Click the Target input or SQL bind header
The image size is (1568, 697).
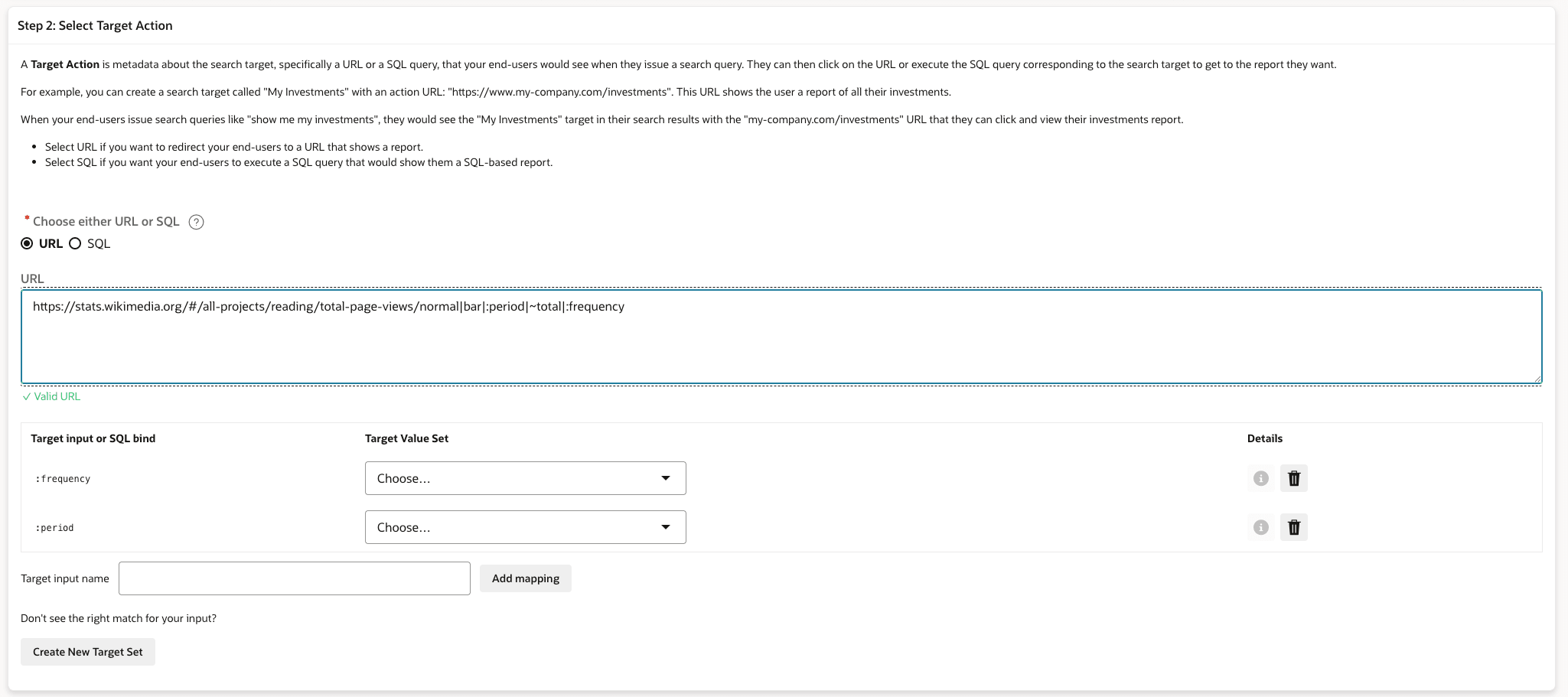coord(93,438)
